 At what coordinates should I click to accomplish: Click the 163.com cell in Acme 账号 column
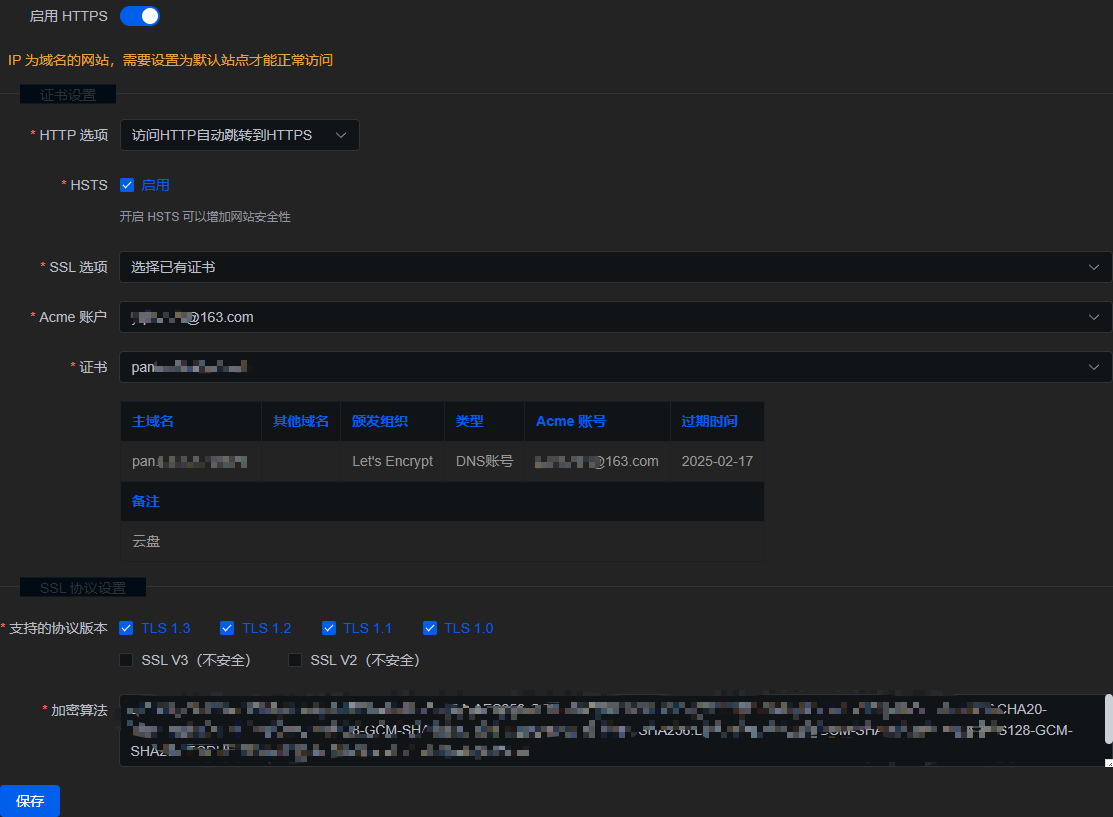[597, 461]
